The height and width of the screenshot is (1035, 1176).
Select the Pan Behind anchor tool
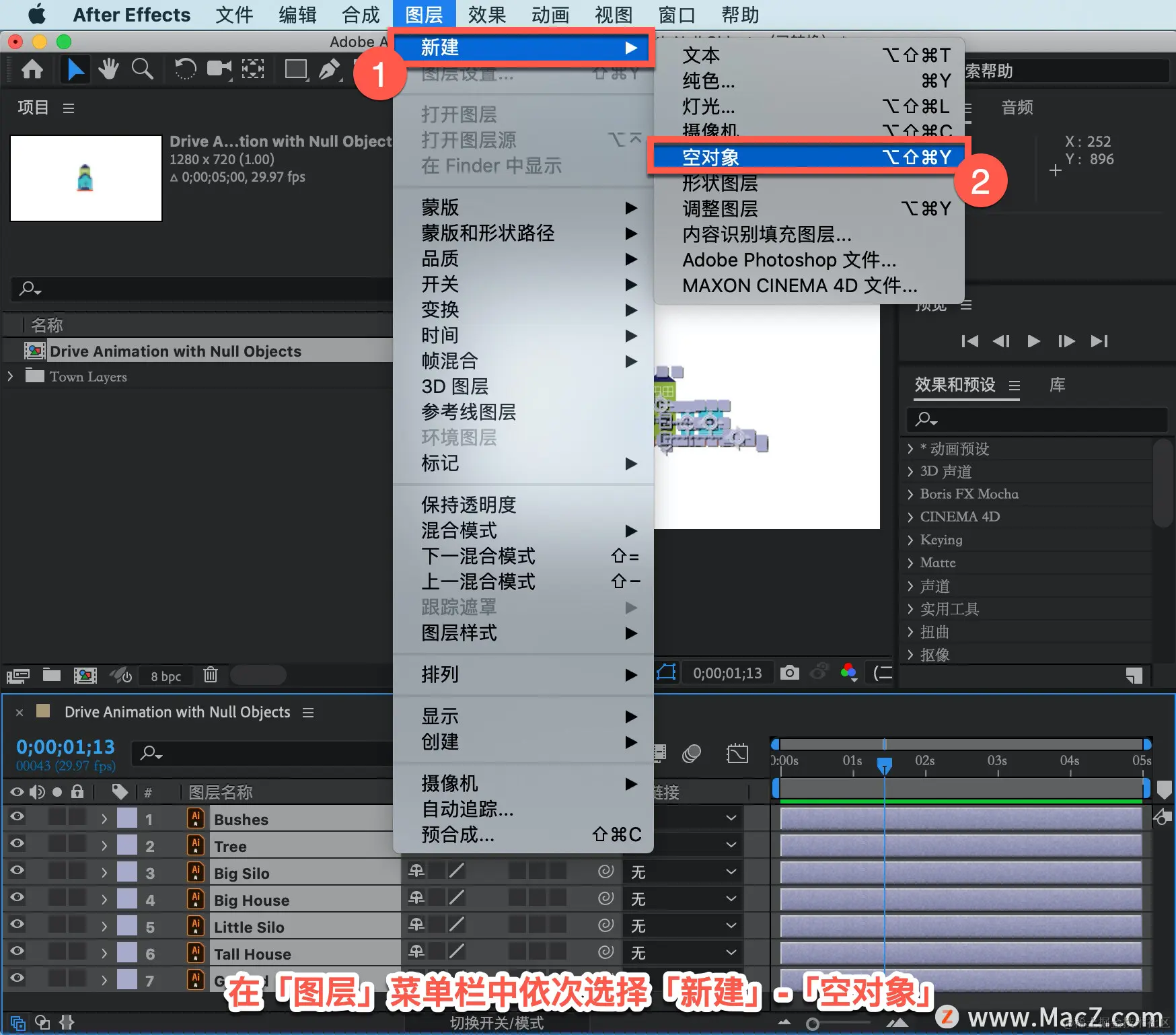point(253,69)
